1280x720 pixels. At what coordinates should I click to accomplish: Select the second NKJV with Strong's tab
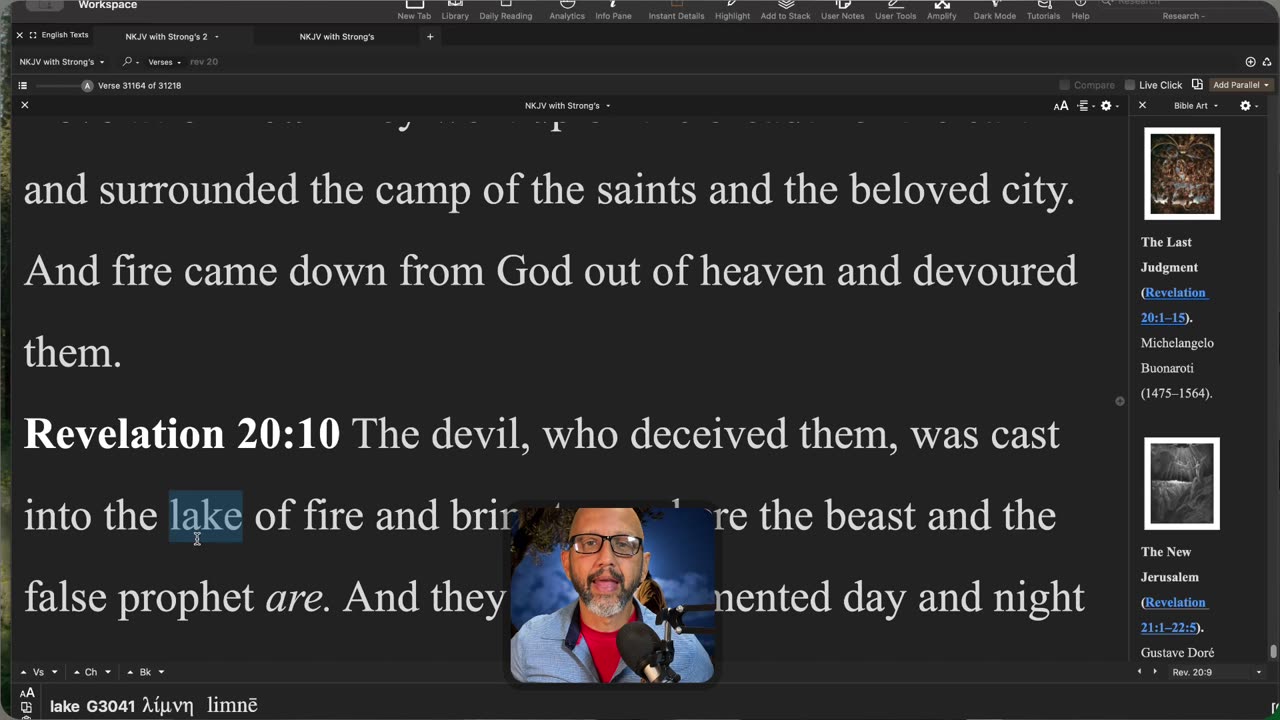337,37
